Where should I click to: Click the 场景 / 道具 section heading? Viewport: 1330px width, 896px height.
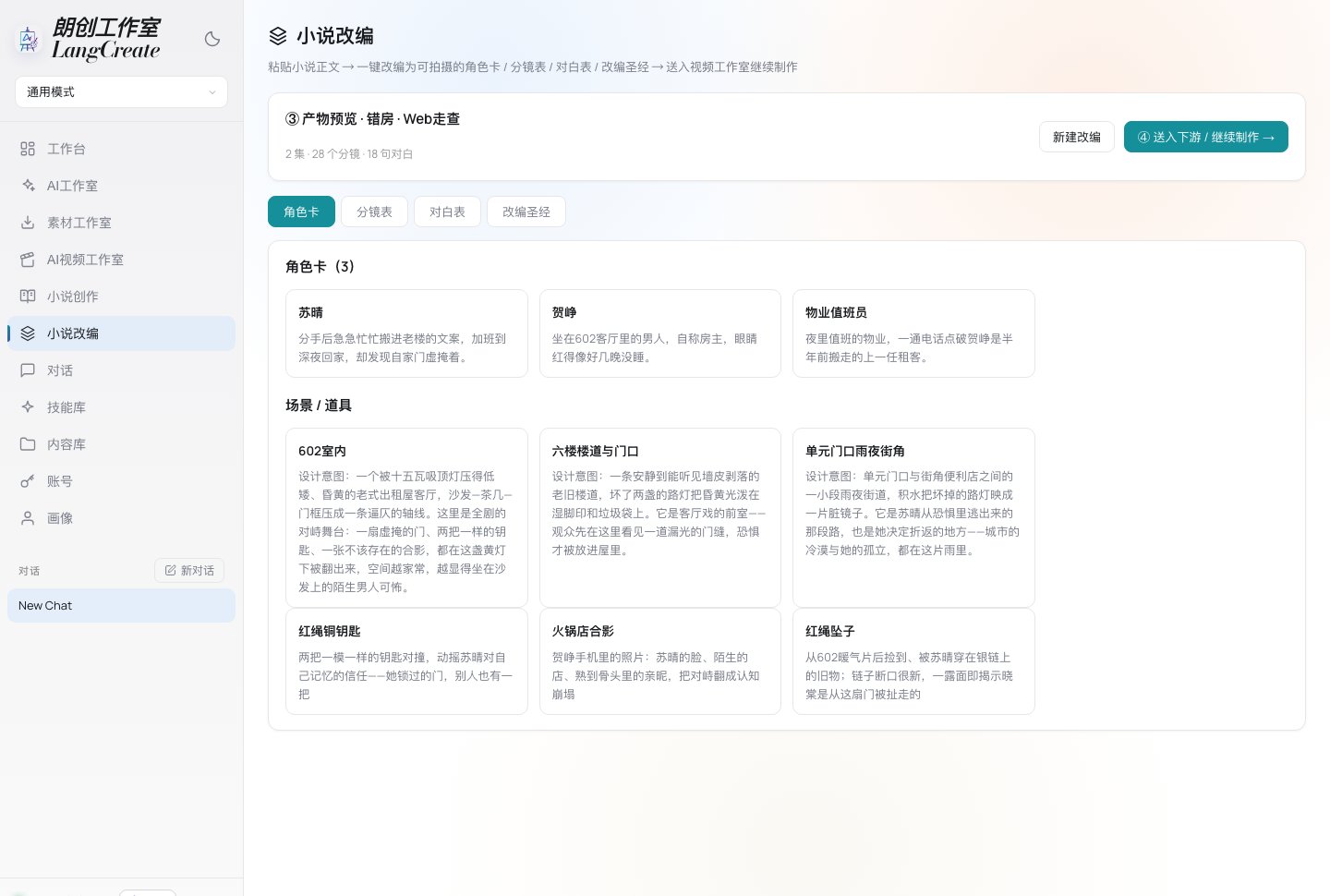[x=319, y=406]
